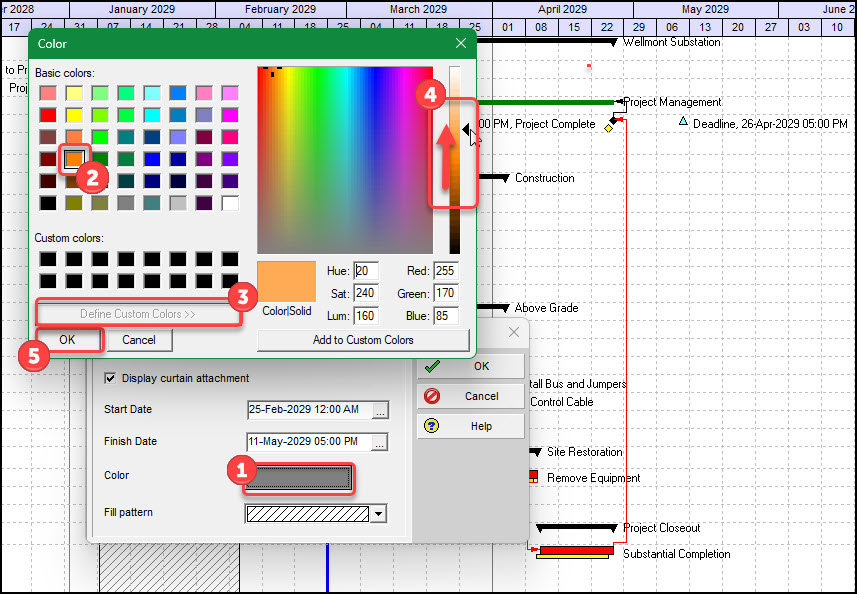The image size is (857, 594).
Task: Click red prohibited icon beside Cancel
Action: [432, 396]
